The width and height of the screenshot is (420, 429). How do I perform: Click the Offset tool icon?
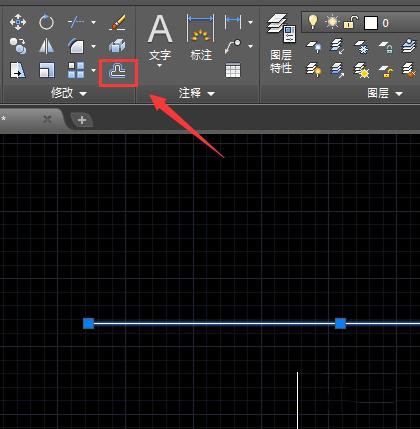(x=118, y=71)
